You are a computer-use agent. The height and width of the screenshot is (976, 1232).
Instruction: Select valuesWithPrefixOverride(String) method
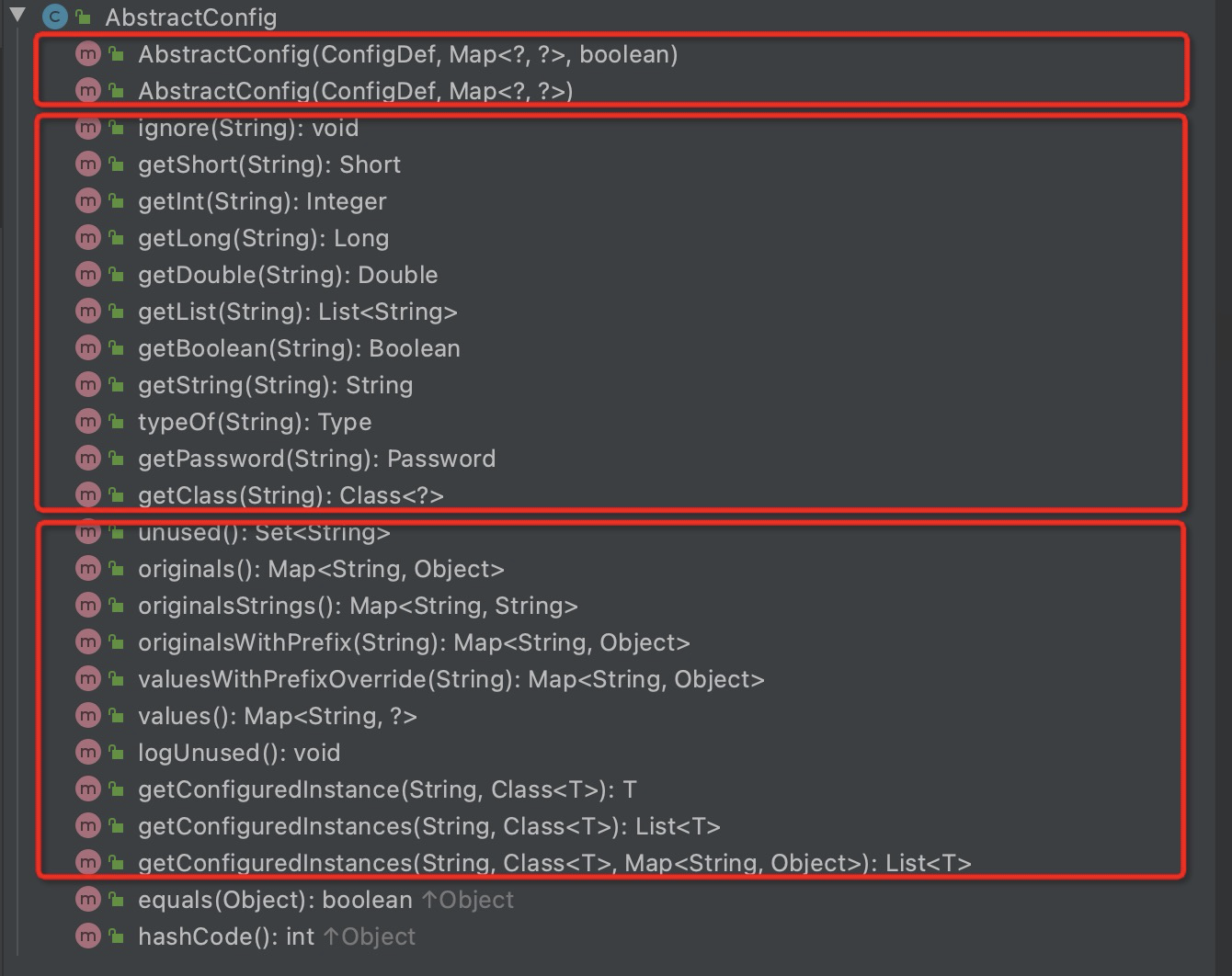click(451, 679)
